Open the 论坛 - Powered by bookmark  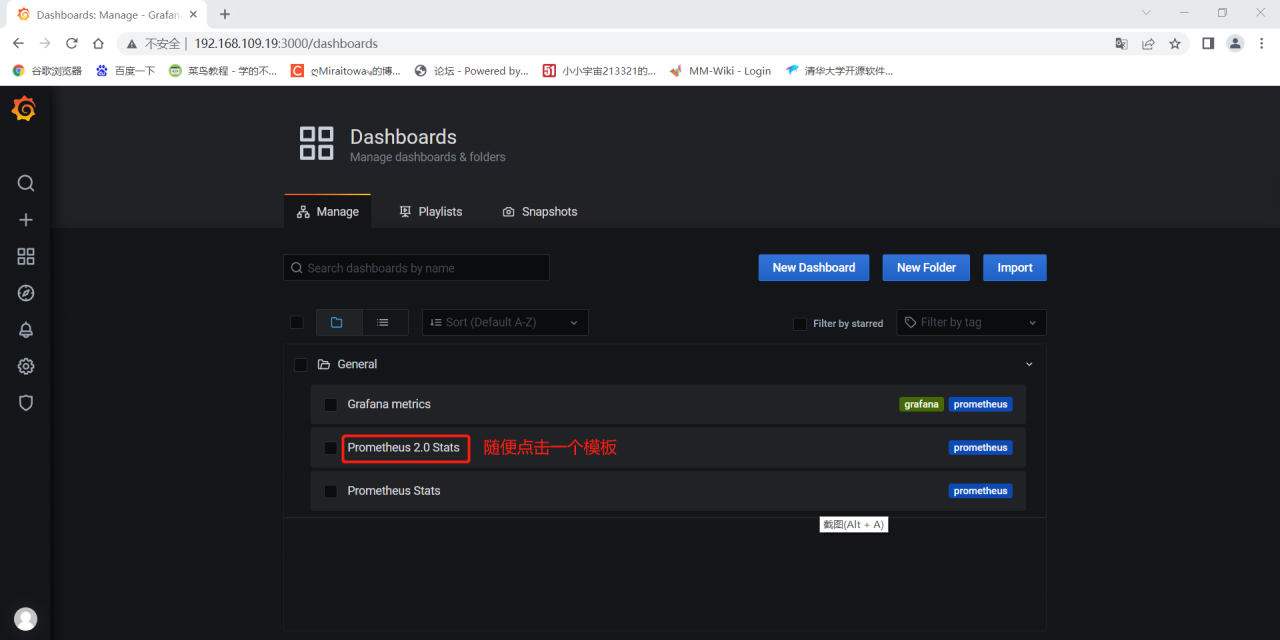point(471,71)
